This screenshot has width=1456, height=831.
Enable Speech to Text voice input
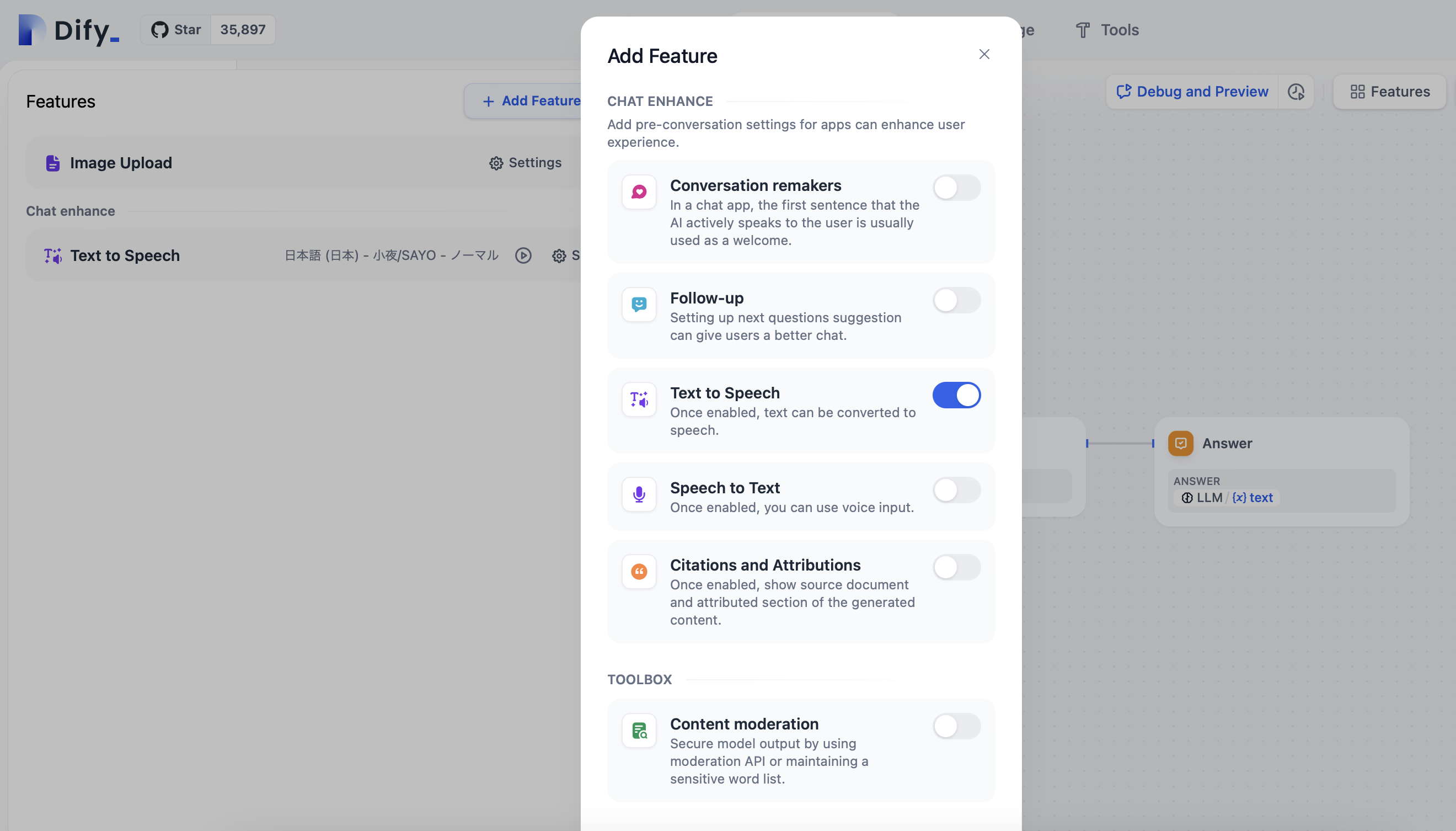(956, 490)
